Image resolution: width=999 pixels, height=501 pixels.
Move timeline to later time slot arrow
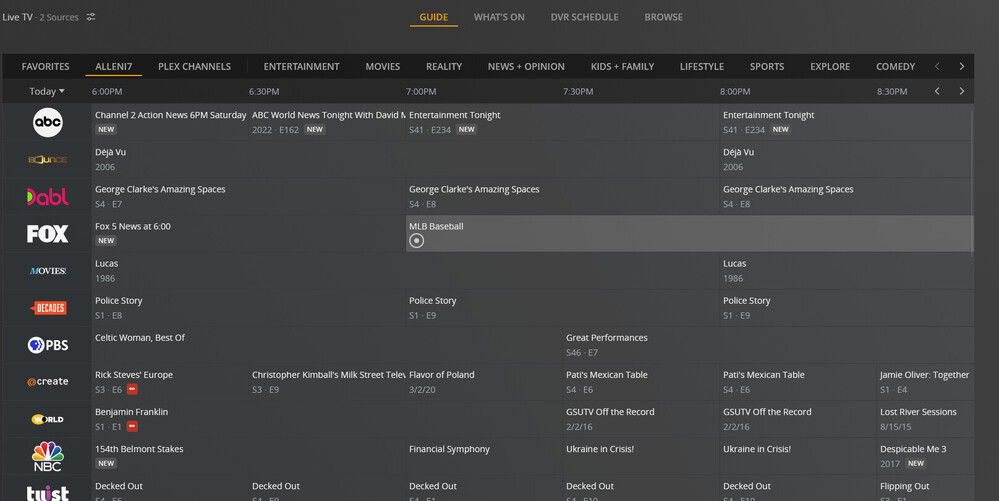pyautogui.click(x=962, y=91)
